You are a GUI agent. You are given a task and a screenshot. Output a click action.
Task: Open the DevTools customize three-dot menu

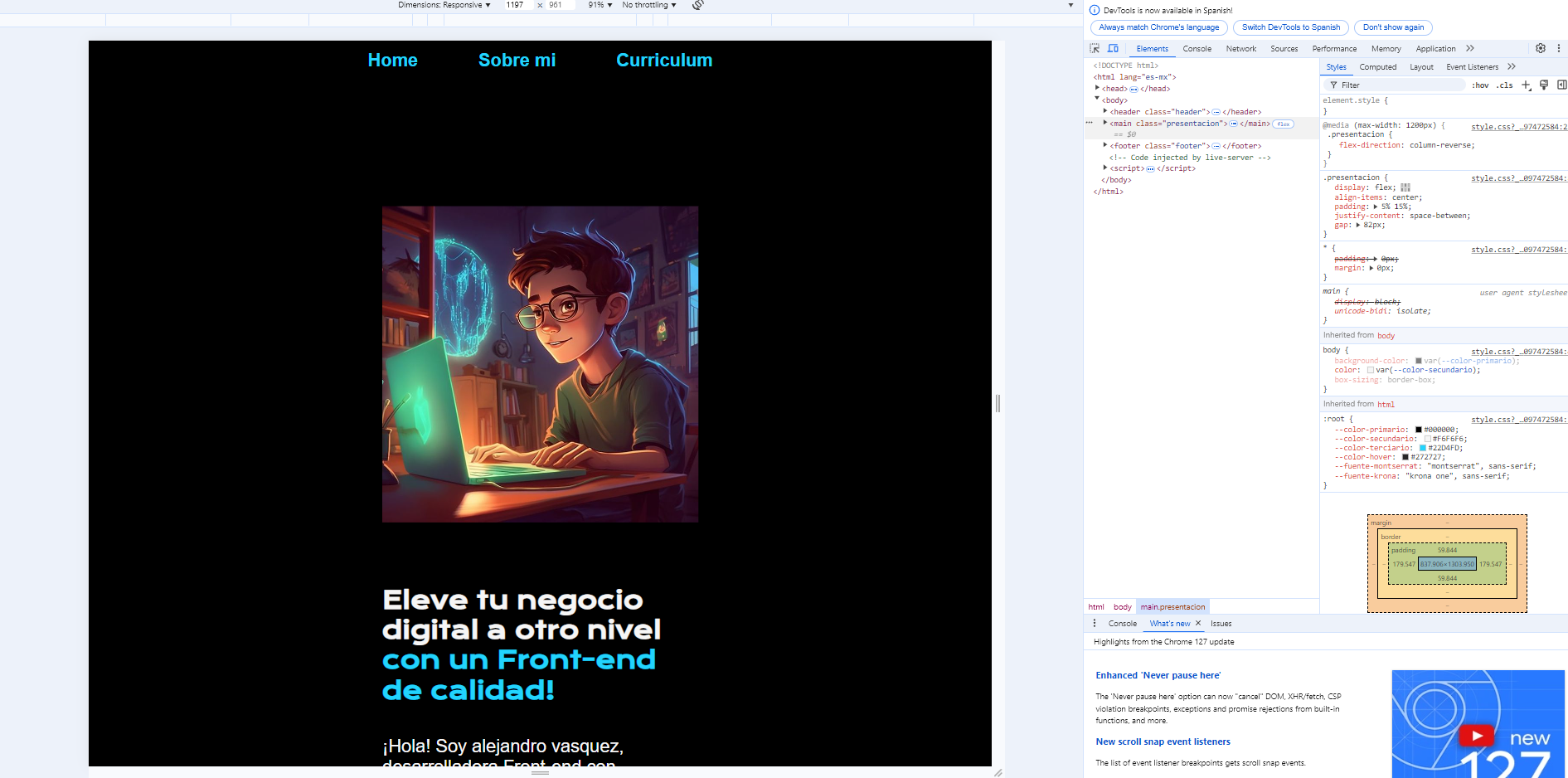1559,48
